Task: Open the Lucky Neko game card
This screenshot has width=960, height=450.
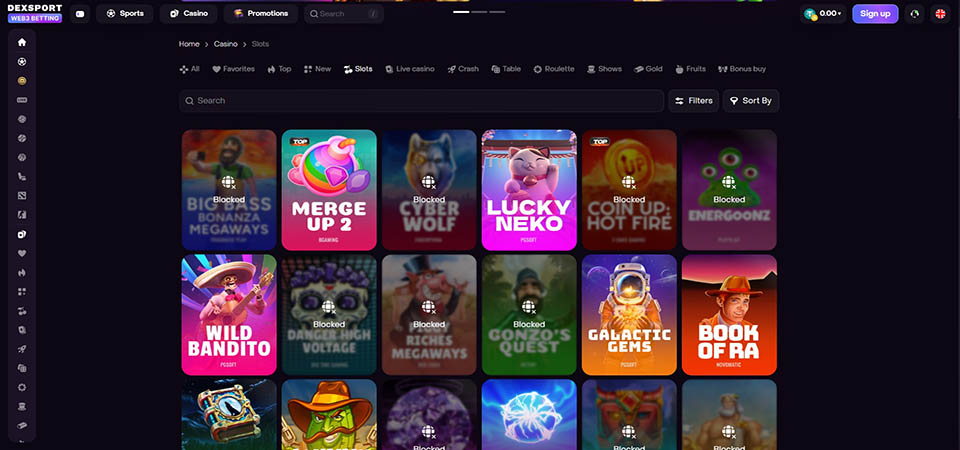Action: (x=529, y=190)
